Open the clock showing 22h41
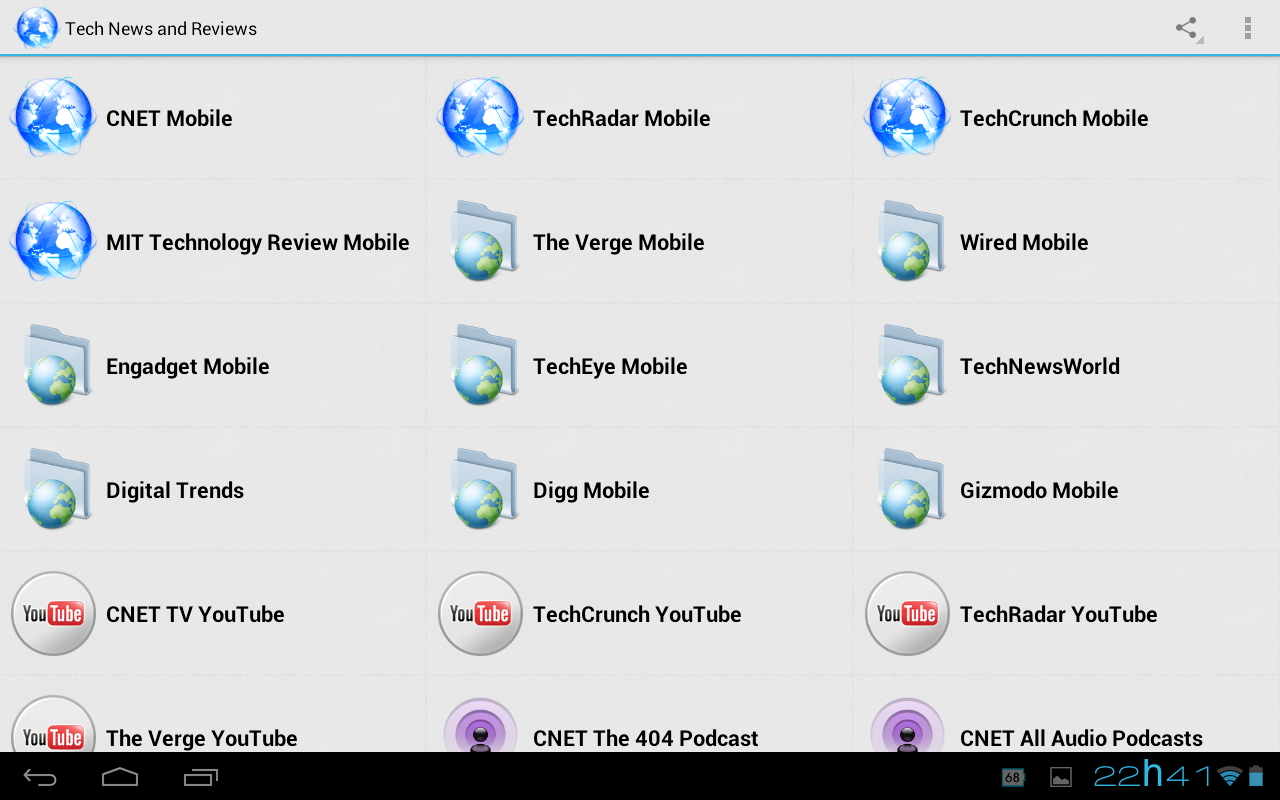Viewport: 1280px width, 800px height. click(x=1152, y=775)
